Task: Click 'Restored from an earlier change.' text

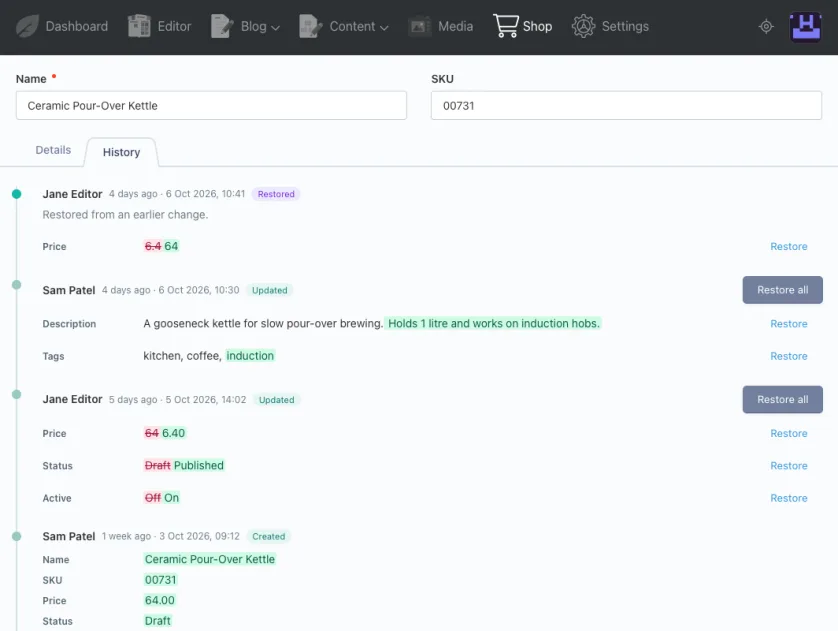Action: [x=125, y=215]
